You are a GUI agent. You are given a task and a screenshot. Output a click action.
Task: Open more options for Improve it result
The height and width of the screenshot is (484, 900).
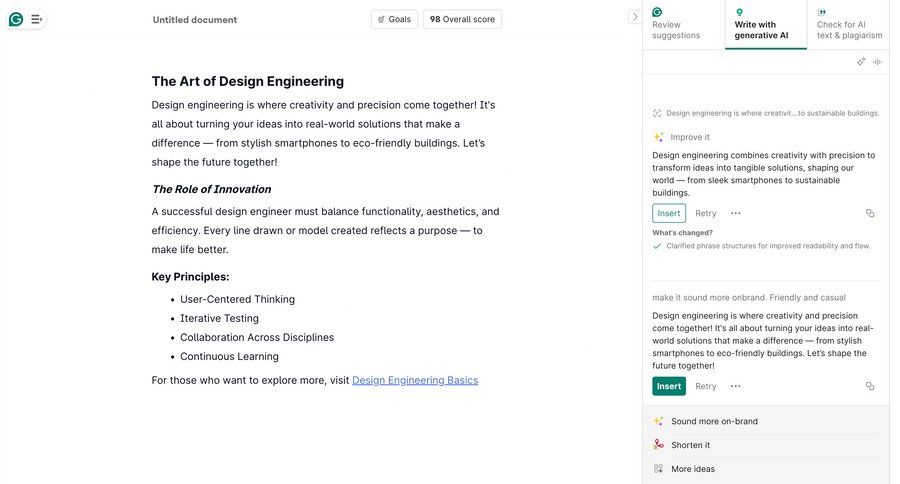(x=735, y=213)
